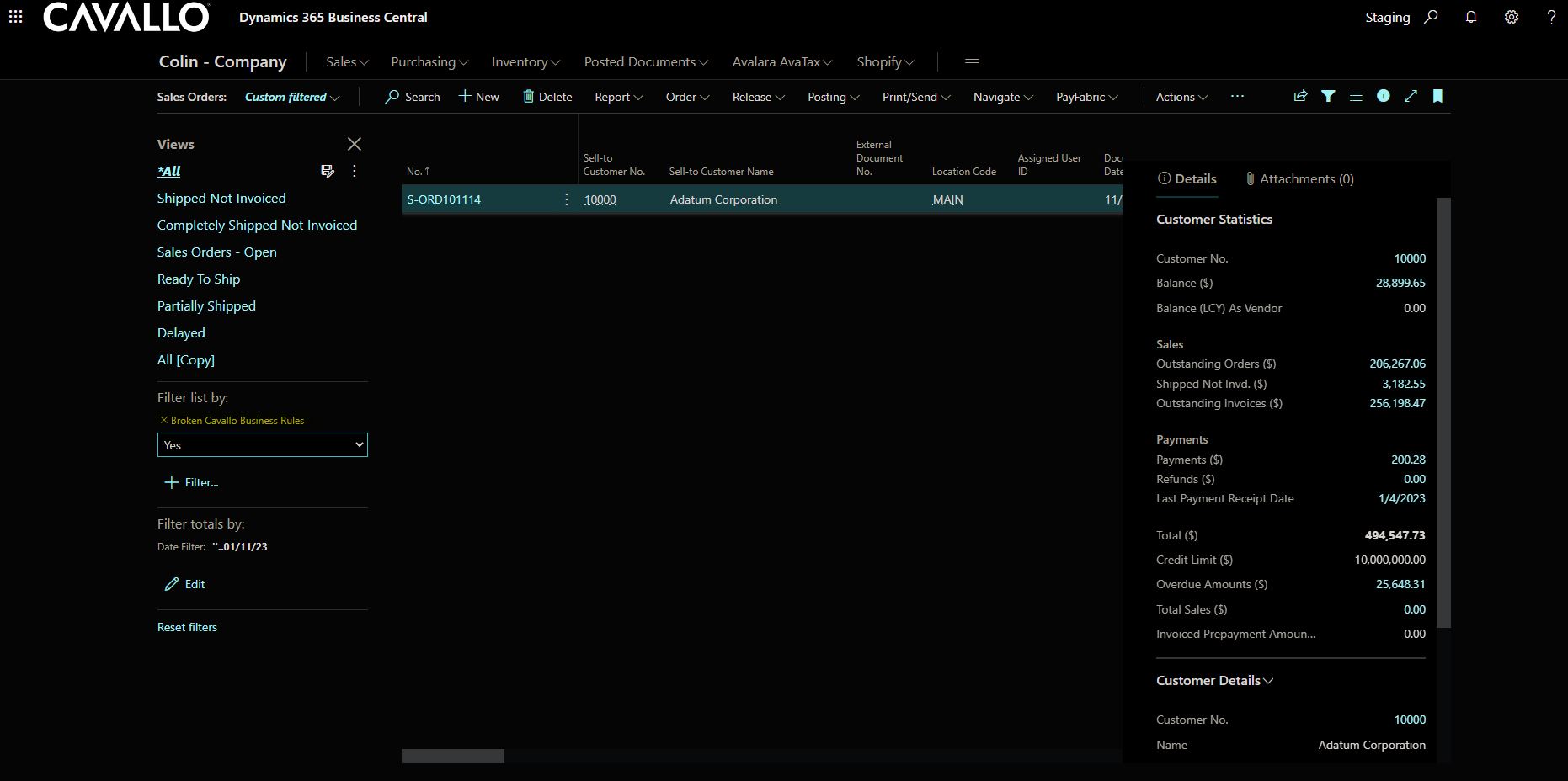Click the share page icon
Screen dimensions: 1568x781
coord(1300,97)
